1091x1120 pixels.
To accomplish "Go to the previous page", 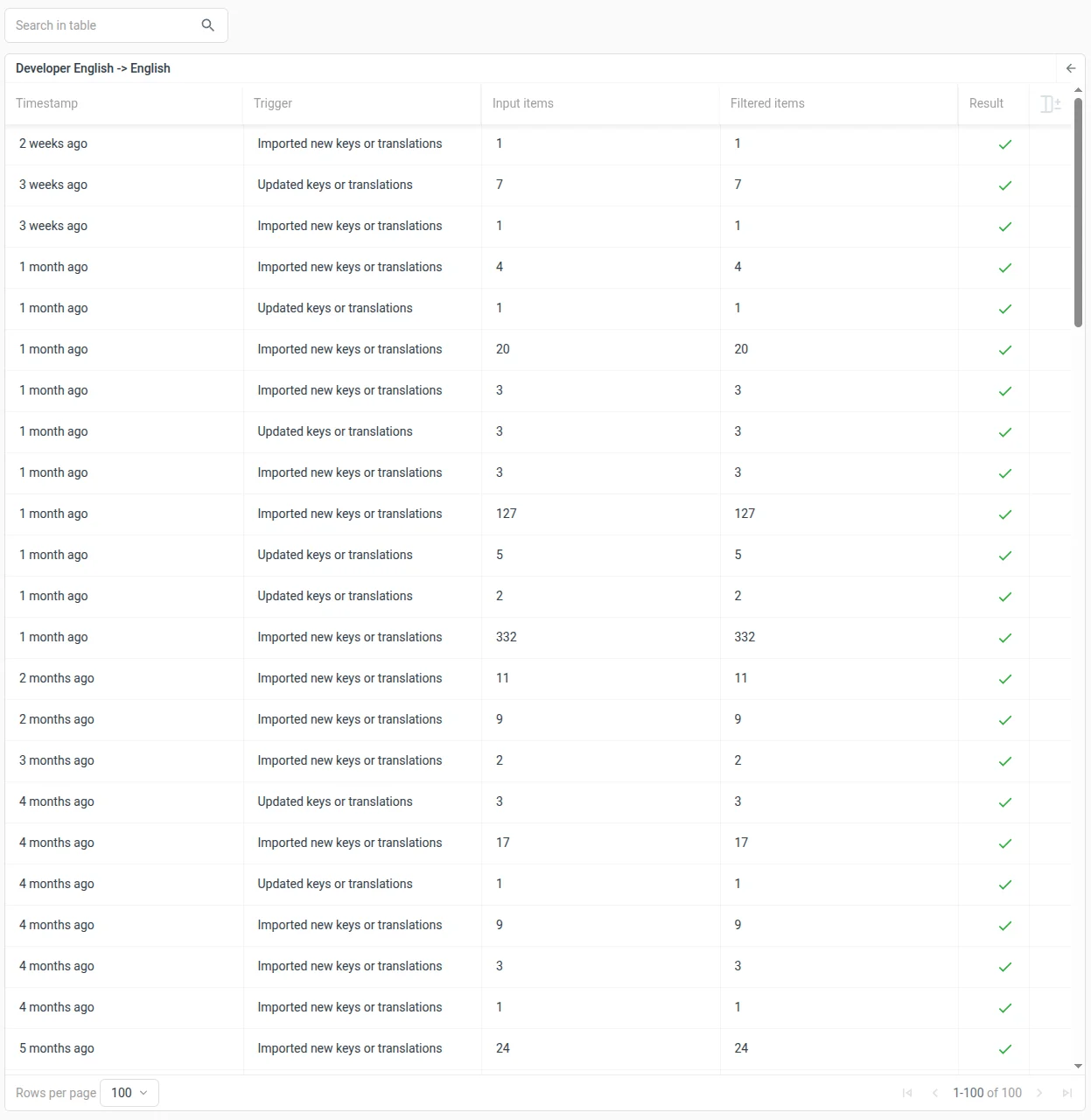I will coord(935,1093).
